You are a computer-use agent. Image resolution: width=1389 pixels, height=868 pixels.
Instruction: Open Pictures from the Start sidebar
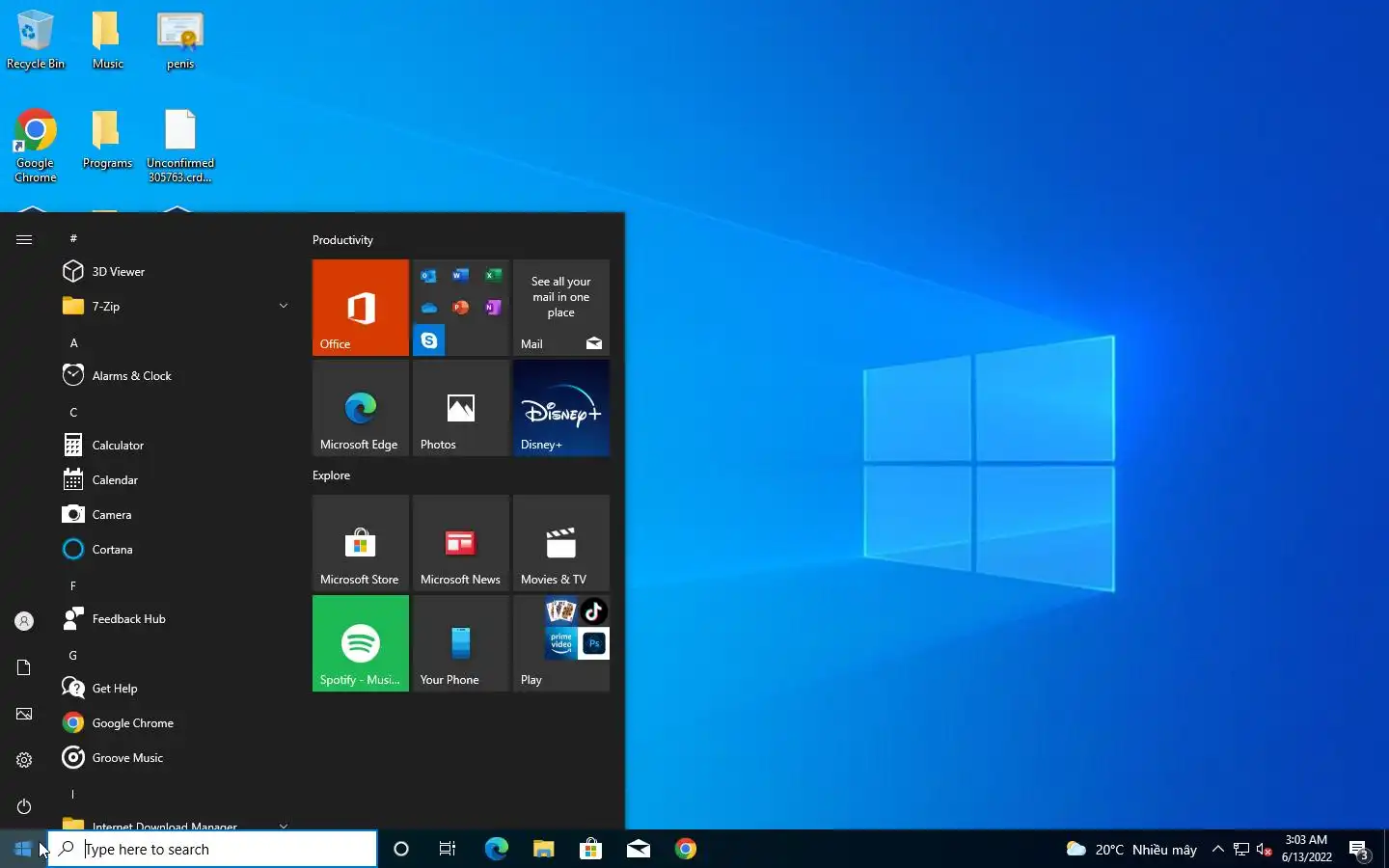coord(24,714)
